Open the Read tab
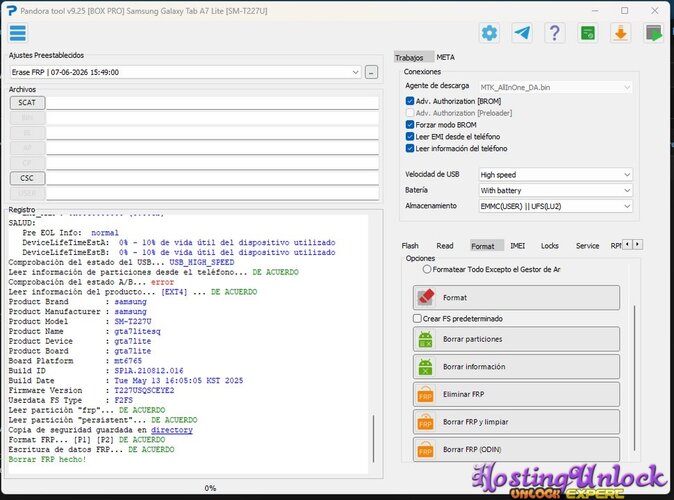 point(444,245)
